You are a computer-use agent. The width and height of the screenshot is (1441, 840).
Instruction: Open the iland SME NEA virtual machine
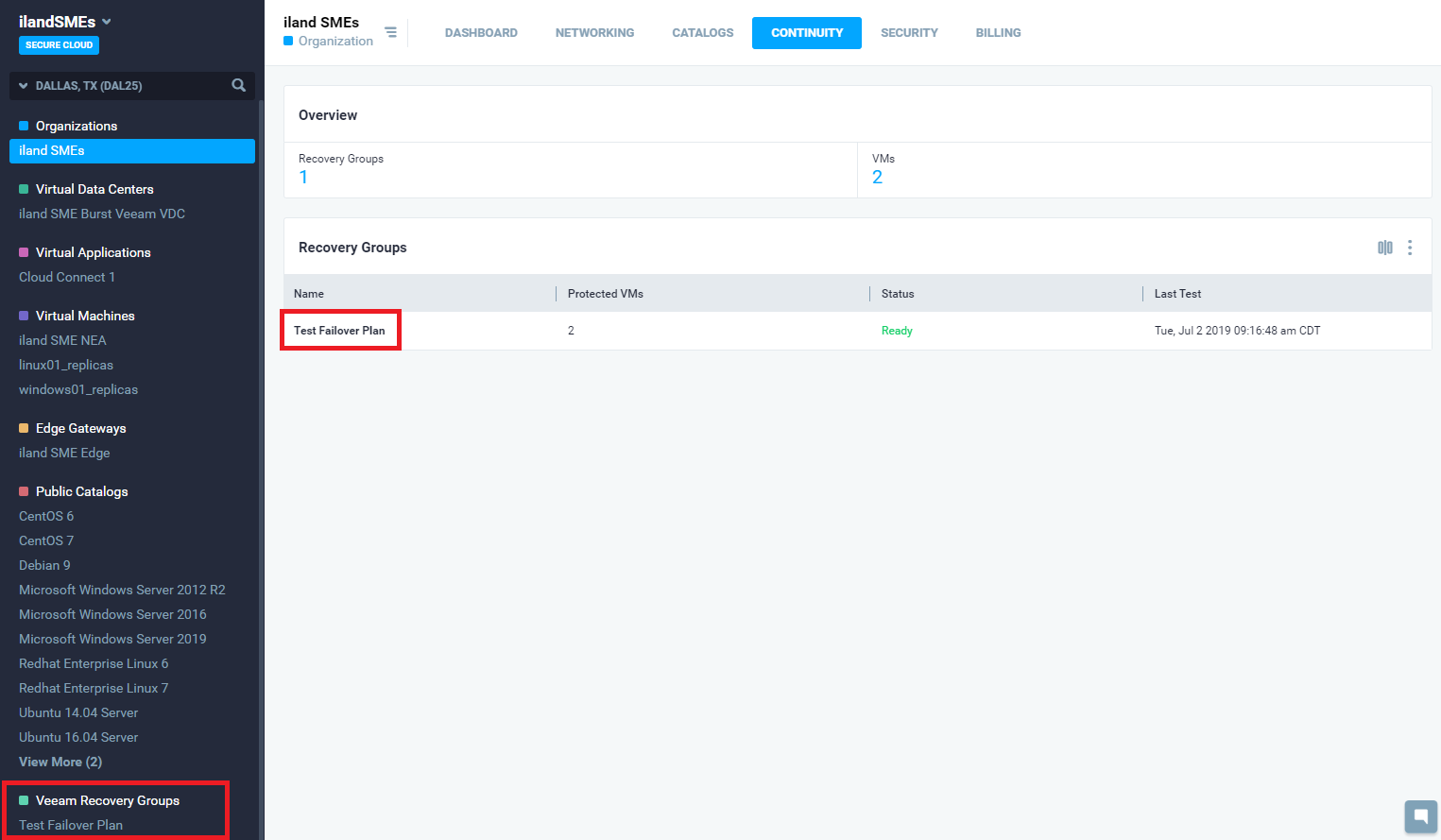coord(62,340)
